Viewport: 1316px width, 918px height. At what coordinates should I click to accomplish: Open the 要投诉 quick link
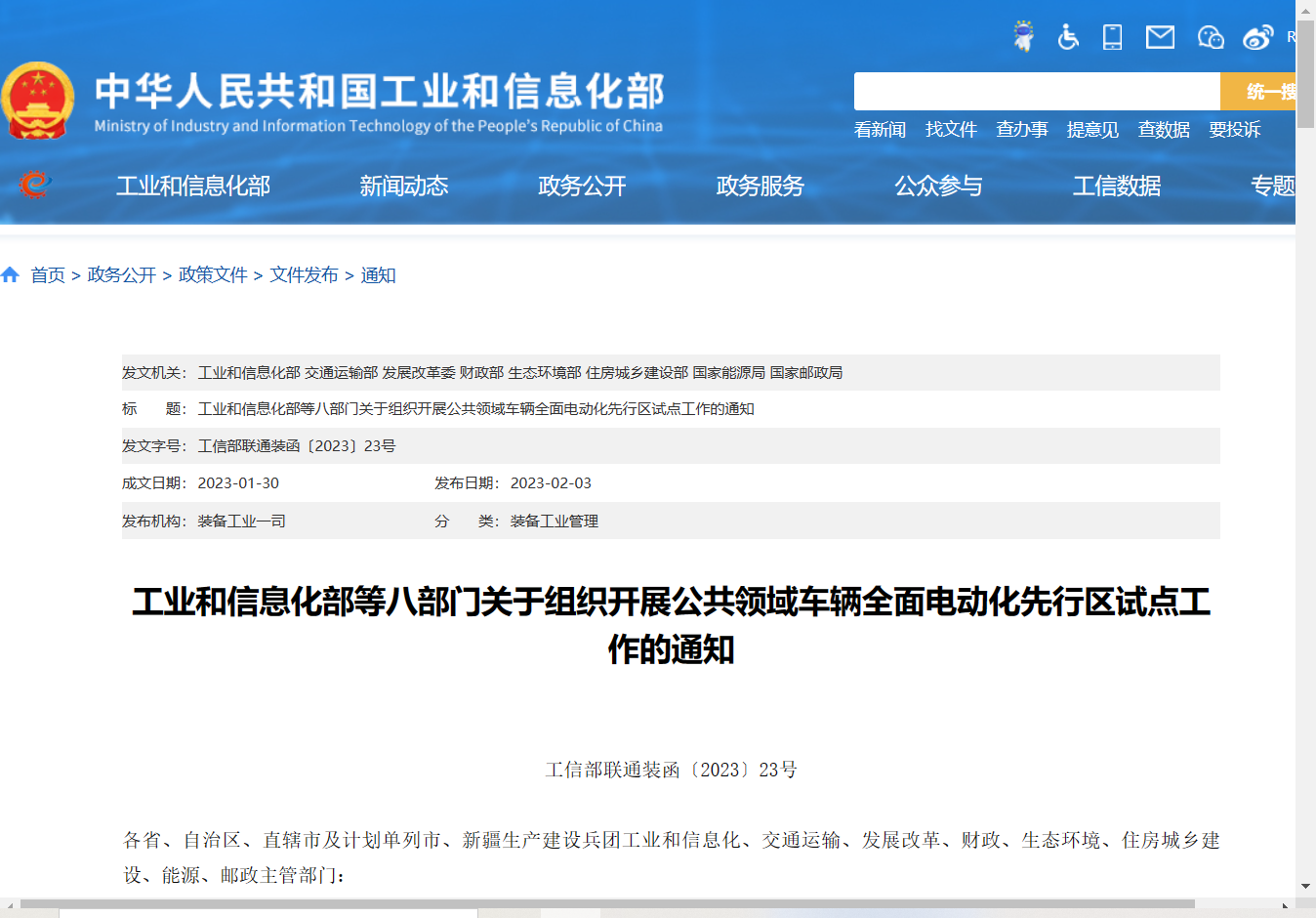pyautogui.click(x=1234, y=130)
